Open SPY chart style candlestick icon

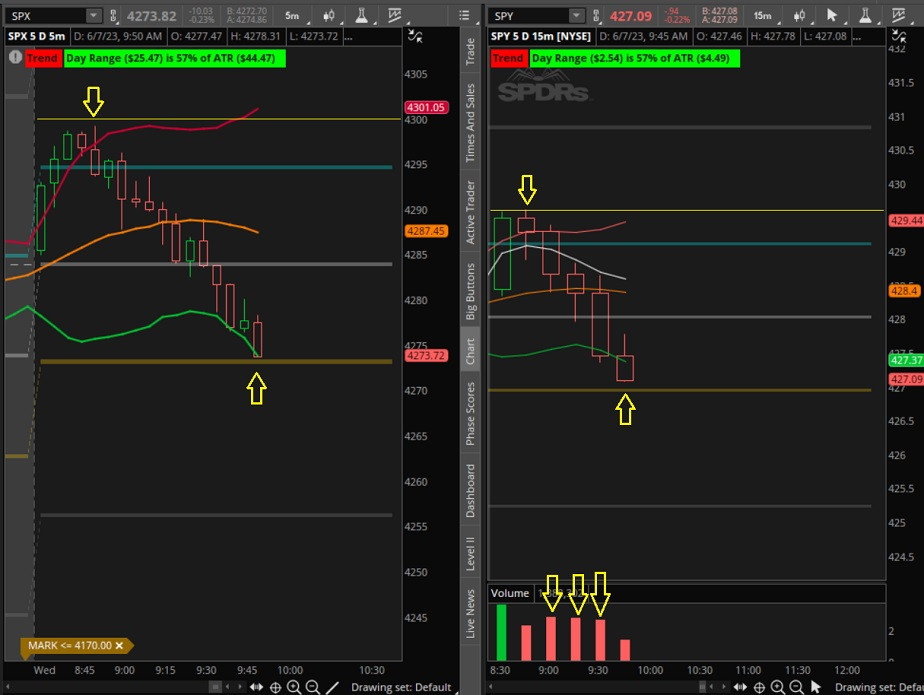pos(799,16)
